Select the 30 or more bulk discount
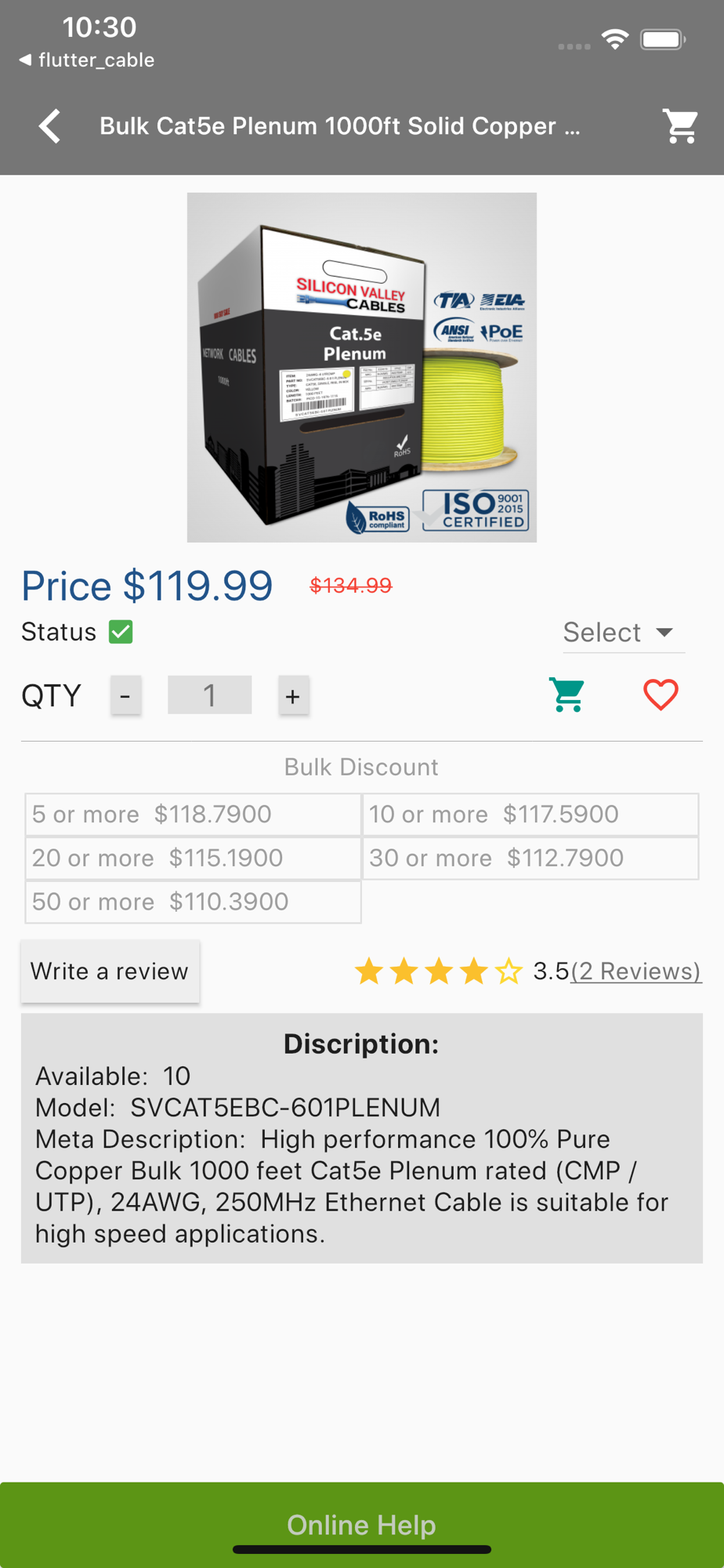The width and height of the screenshot is (724, 1568). (x=530, y=858)
